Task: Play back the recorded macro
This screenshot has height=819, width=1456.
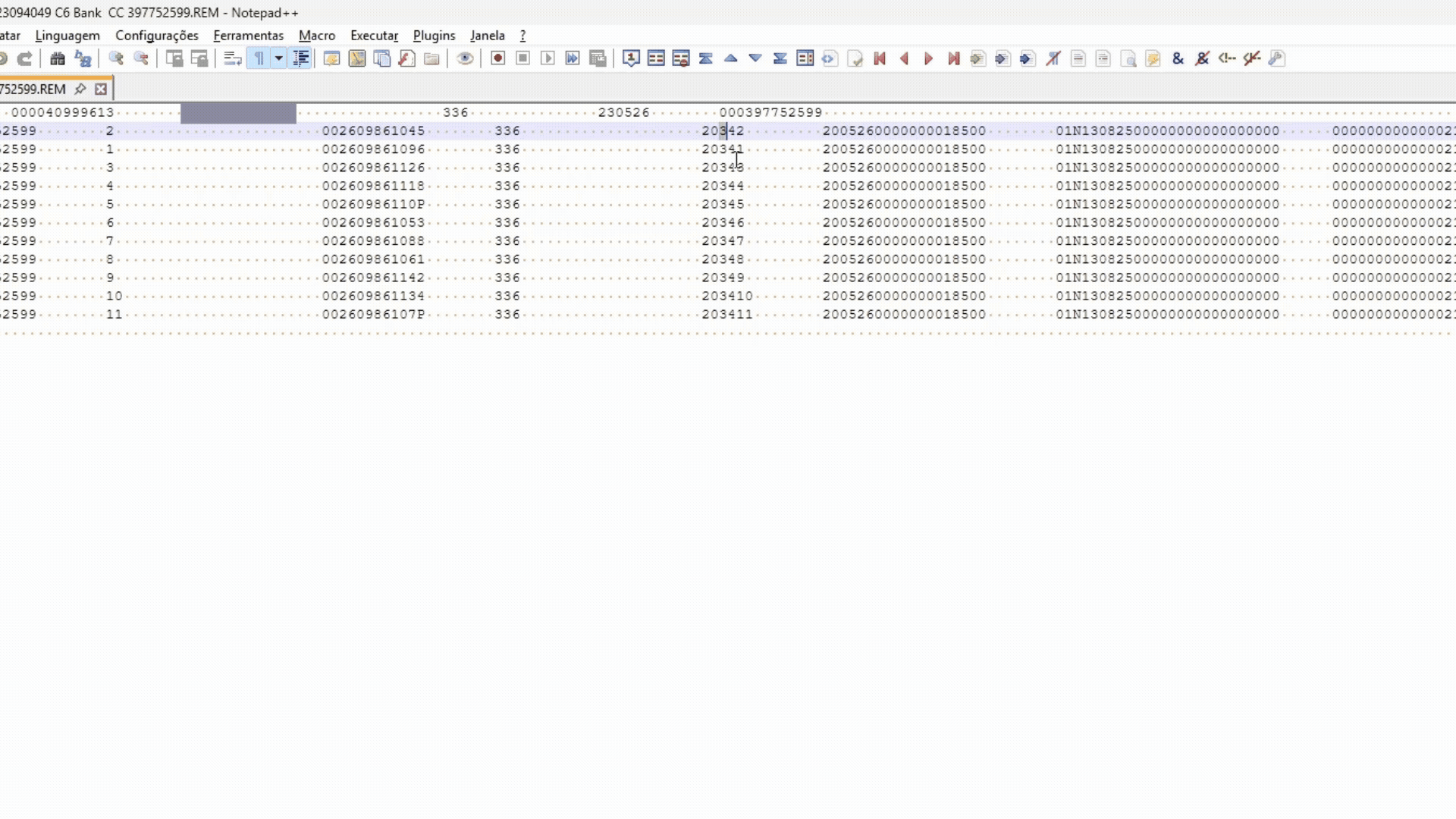Action: 548,58
